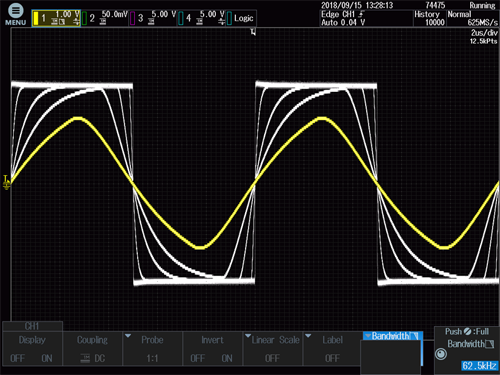The width and height of the screenshot is (500, 375).
Task: Click the Auto 0.04 V trigger level
Action: coord(343,23)
